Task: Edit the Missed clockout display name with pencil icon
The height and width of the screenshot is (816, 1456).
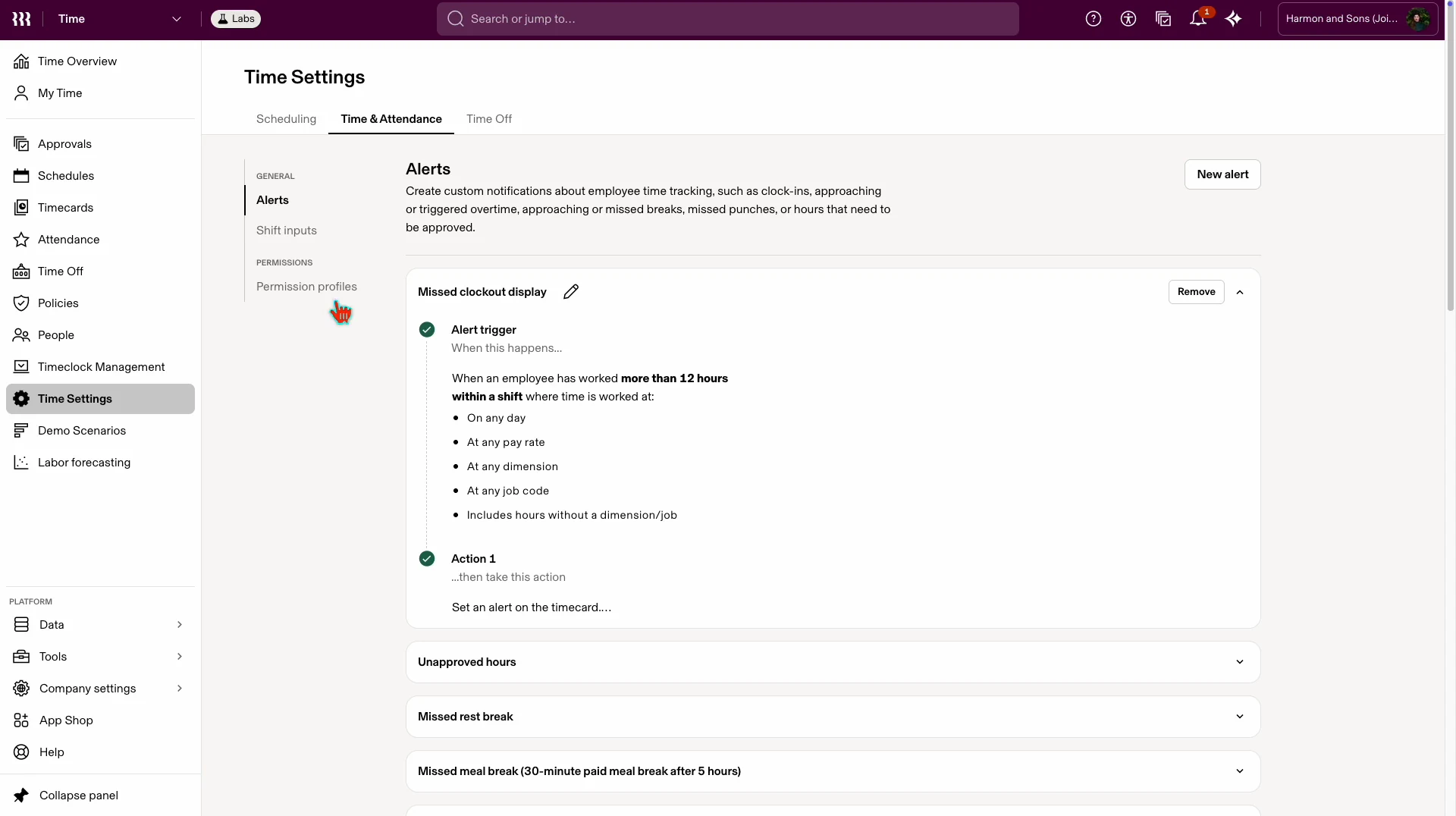Action: [x=571, y=292]
